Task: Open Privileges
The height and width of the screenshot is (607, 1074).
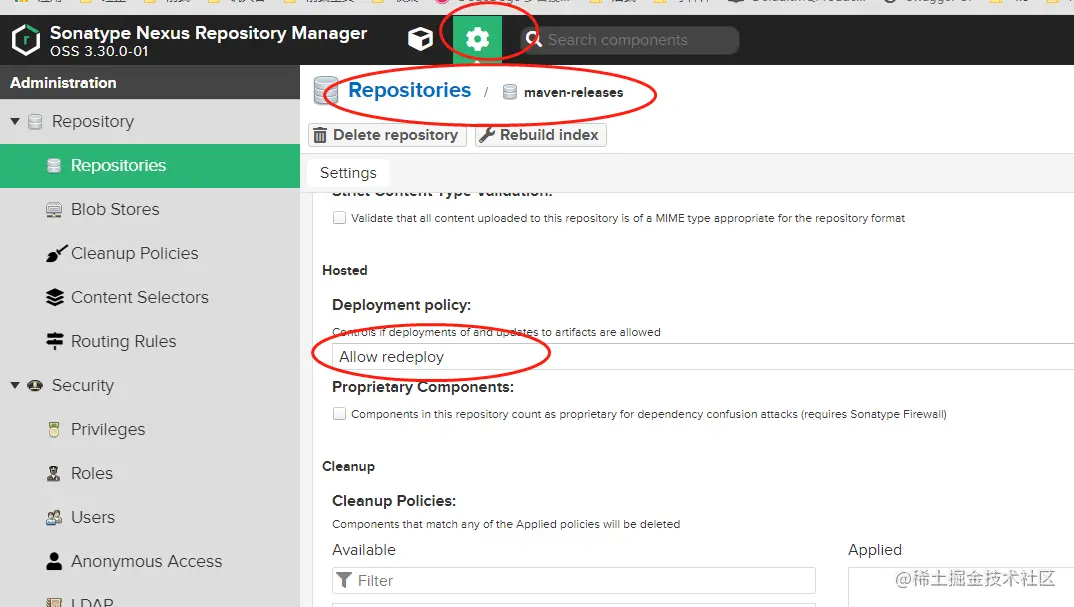Action: coord(108,430)
